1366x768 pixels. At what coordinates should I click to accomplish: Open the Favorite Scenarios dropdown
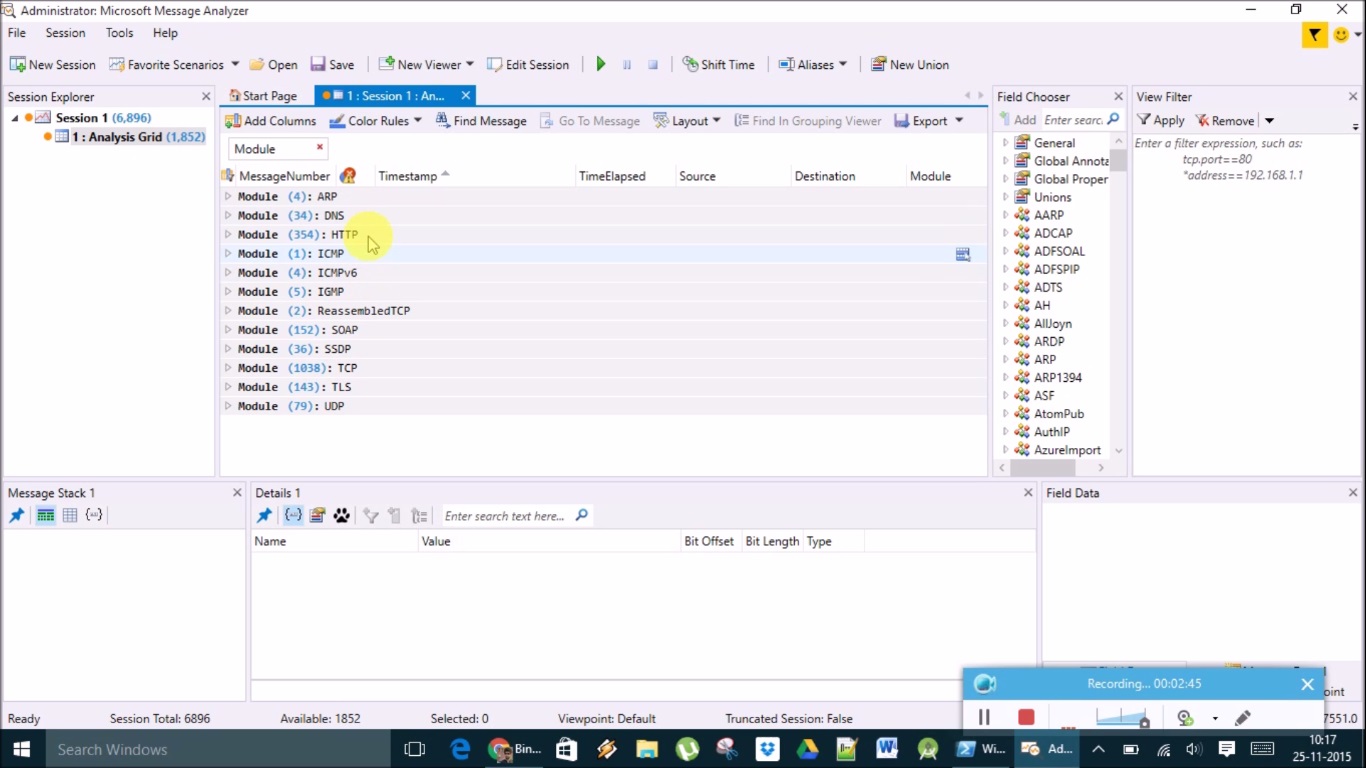[235, 64]
